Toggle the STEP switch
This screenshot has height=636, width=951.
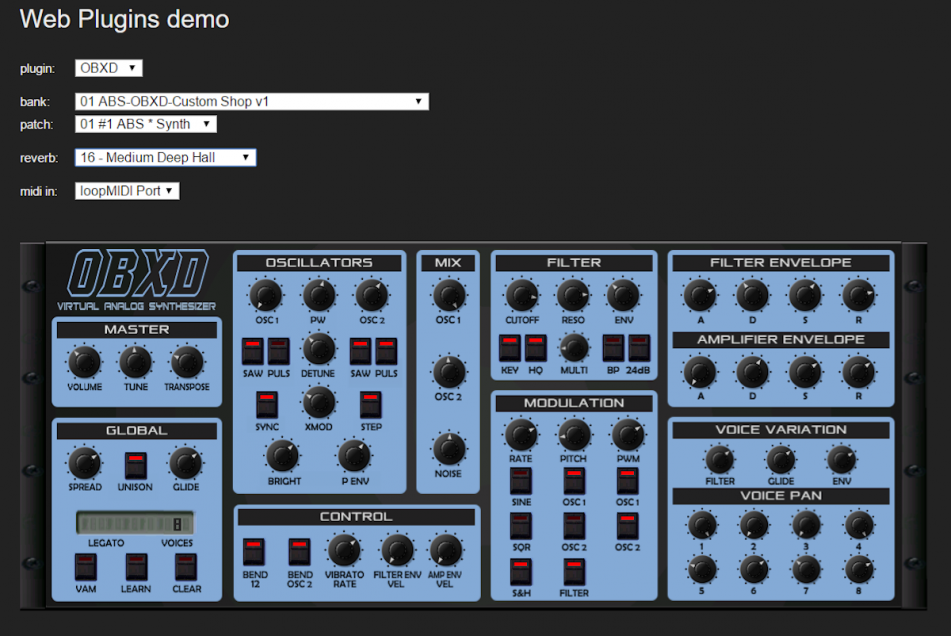point(371,404)
